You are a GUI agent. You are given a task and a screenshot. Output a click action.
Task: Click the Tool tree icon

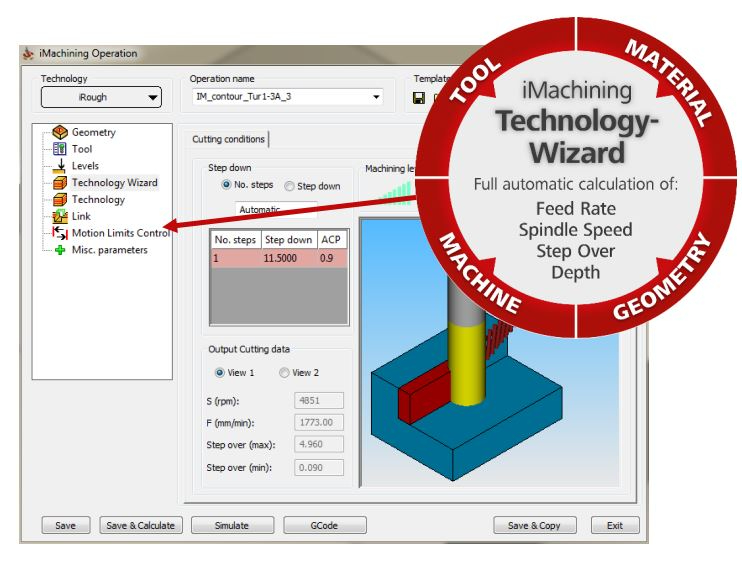tap(60, 149)
